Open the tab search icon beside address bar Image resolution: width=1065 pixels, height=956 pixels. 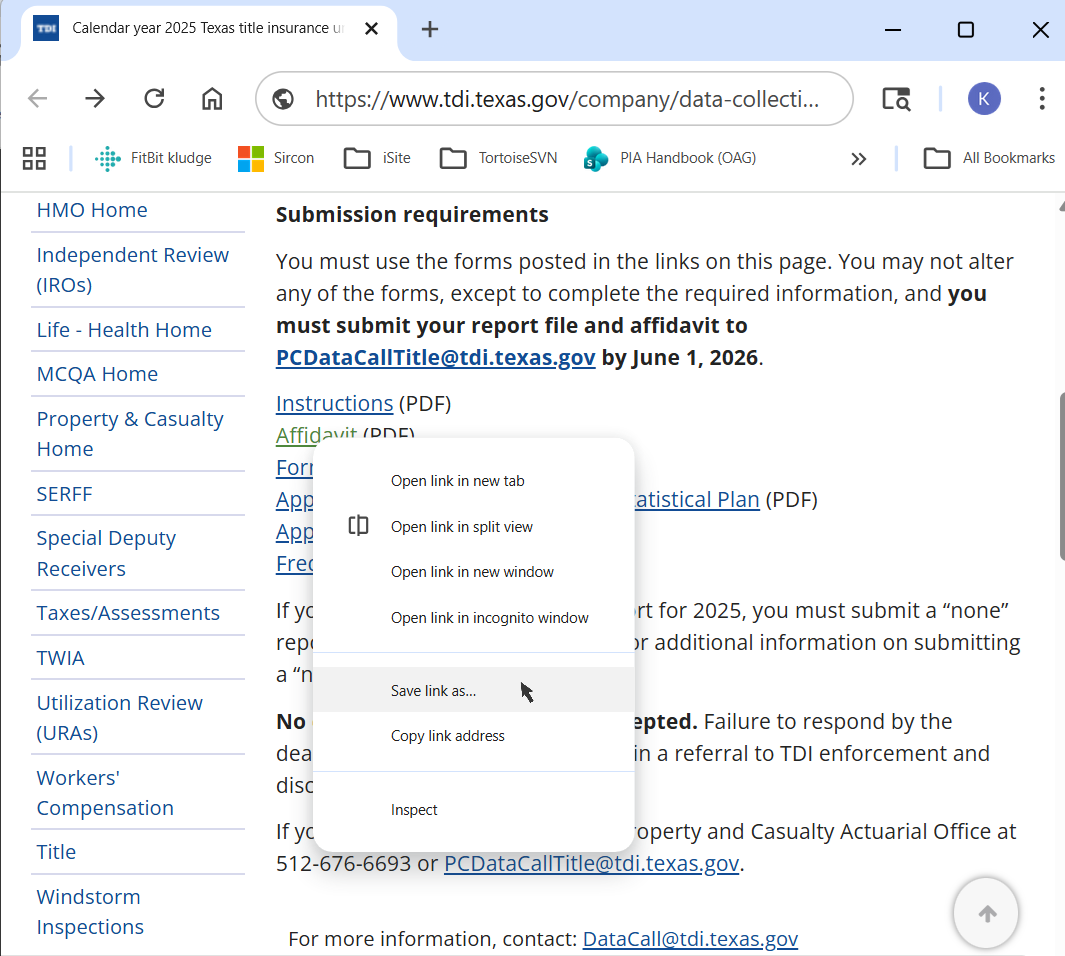tap(896, 99)
